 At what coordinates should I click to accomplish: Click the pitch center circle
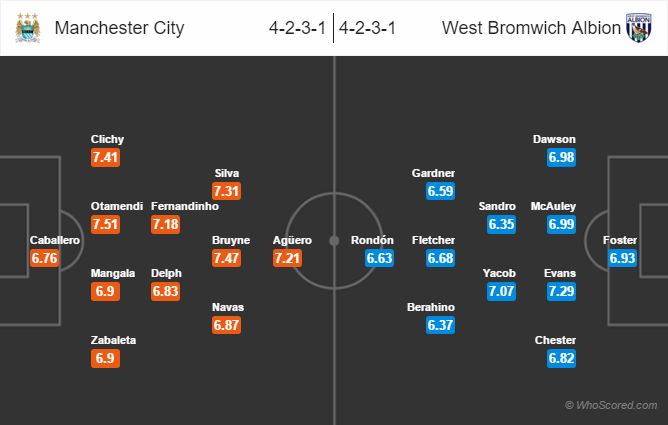pyautogui.click(x=334, y=240)
